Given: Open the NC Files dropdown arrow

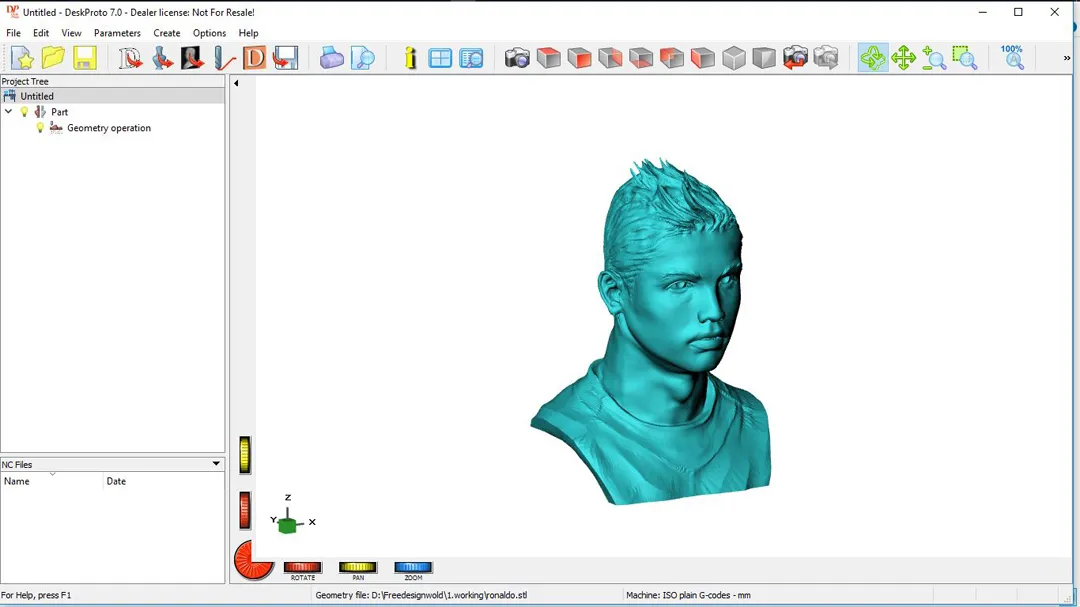Looking at the screenshot, I should tap(216, 464).
